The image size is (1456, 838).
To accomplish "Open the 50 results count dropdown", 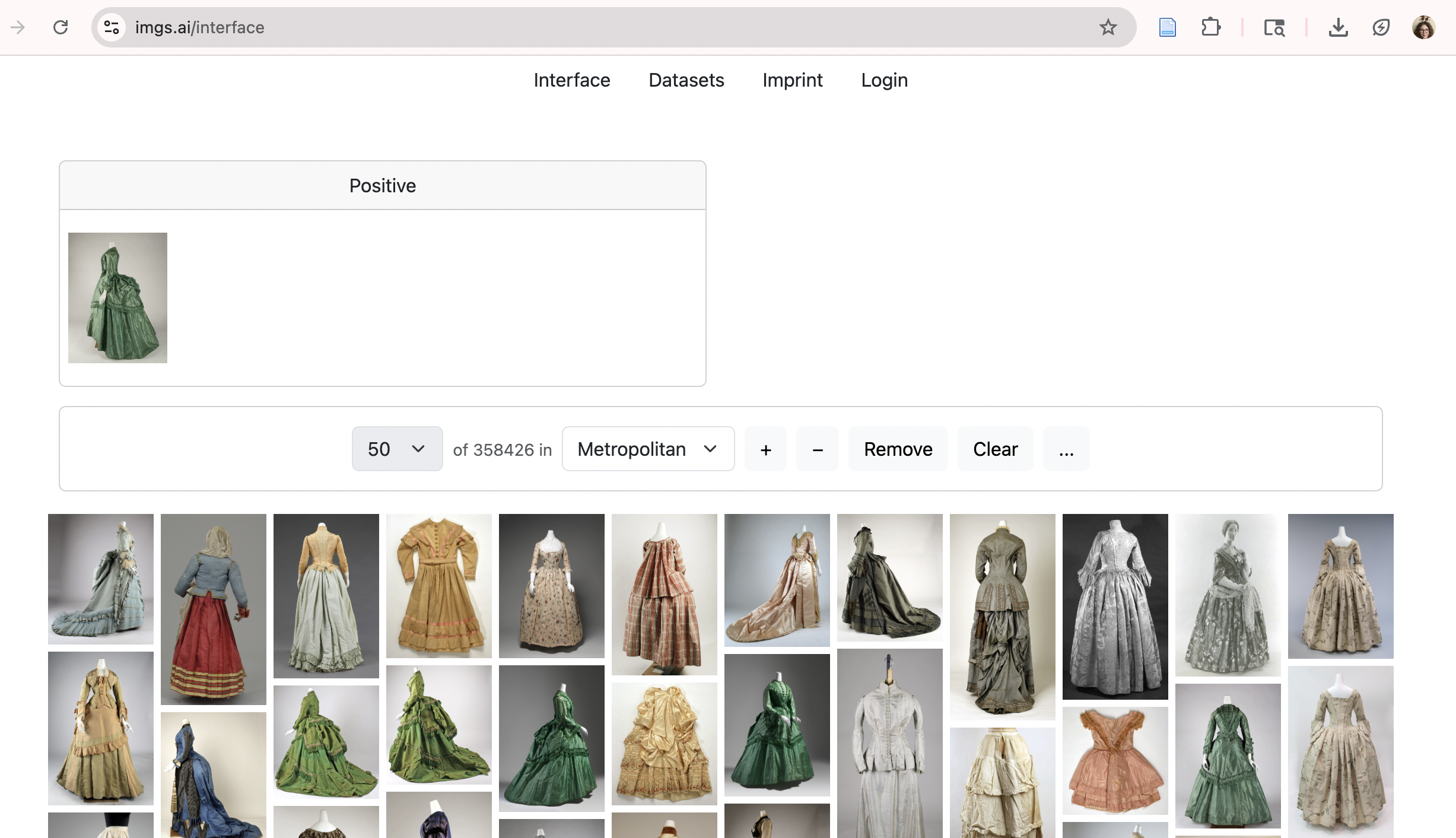I will (397, 449).
